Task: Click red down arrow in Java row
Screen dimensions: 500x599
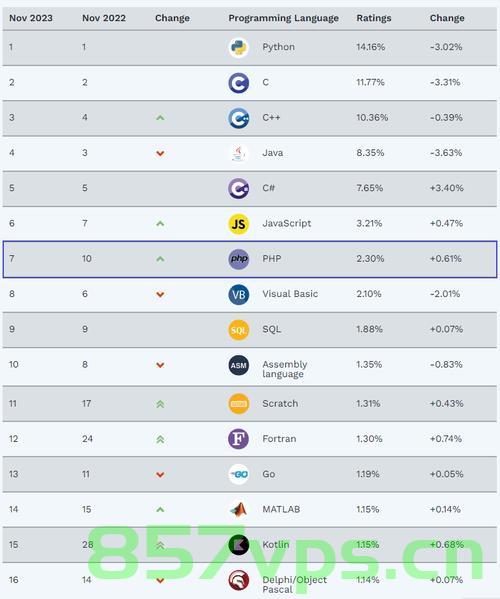Action: [160, 153]
